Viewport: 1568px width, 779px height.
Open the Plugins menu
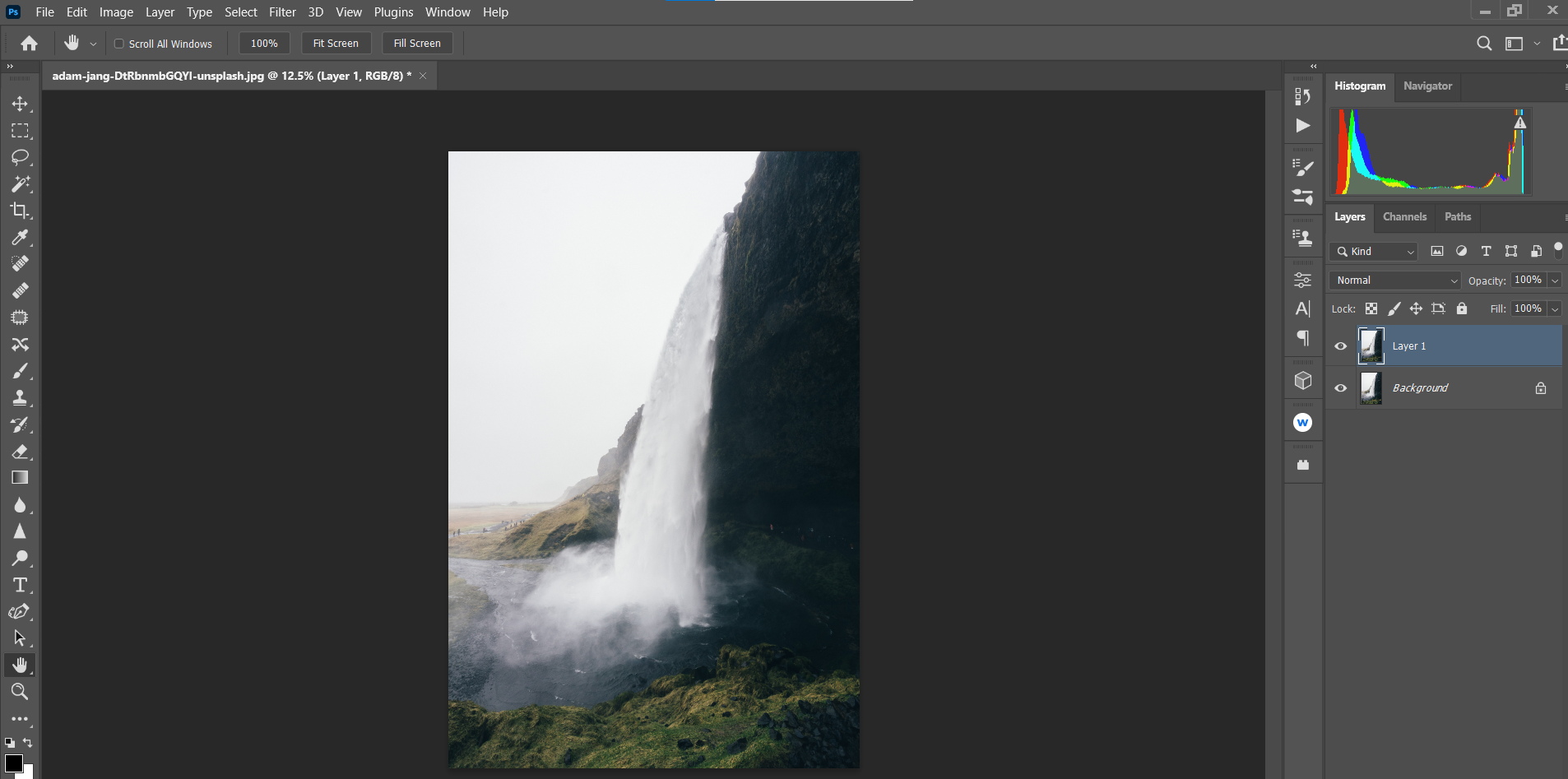pos(393,12)
